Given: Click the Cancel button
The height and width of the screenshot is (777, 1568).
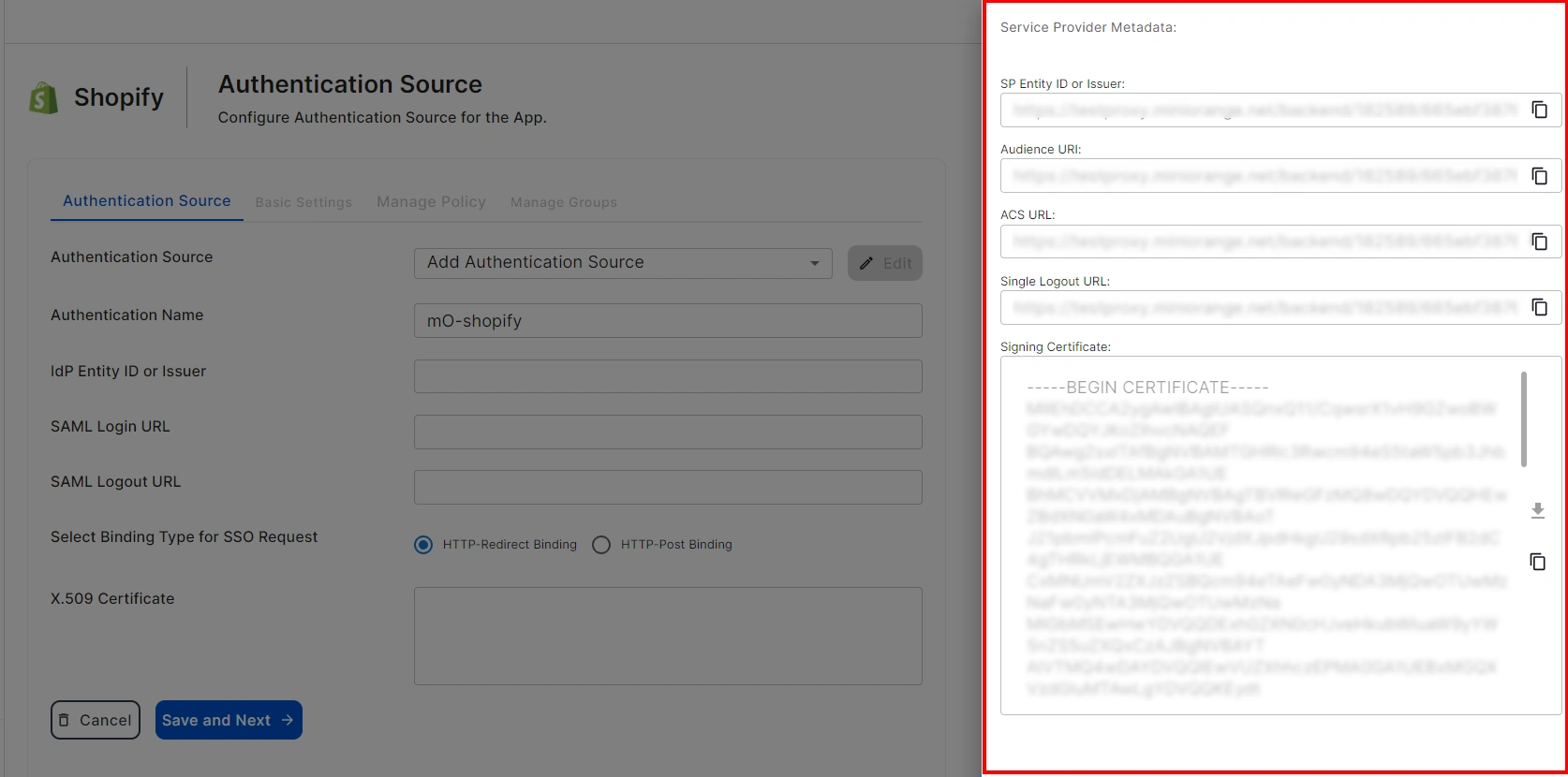Looking at the screenshot, I should [96, 720].
